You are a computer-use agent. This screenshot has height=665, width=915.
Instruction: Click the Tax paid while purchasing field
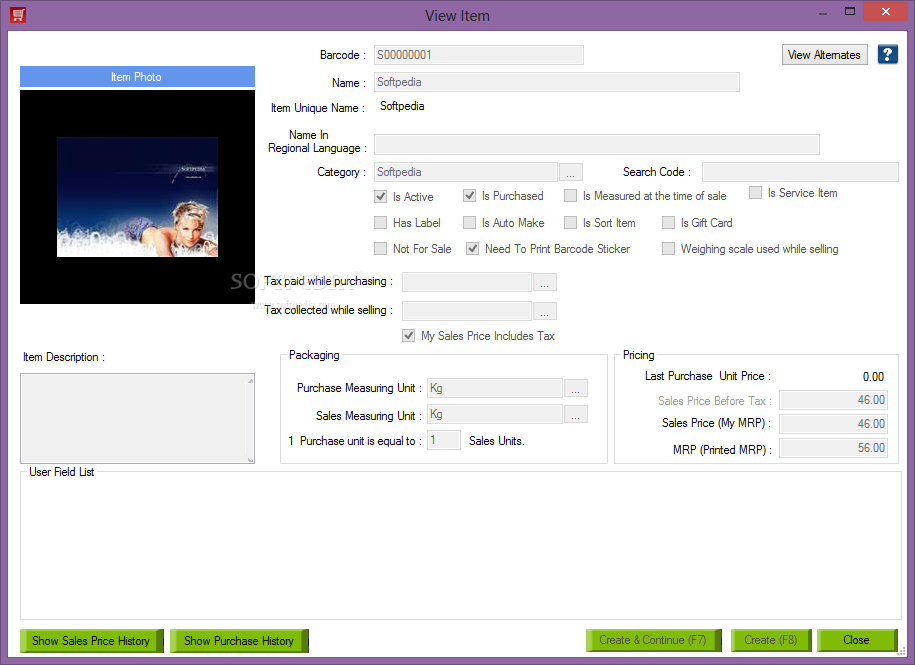(467, 282)
